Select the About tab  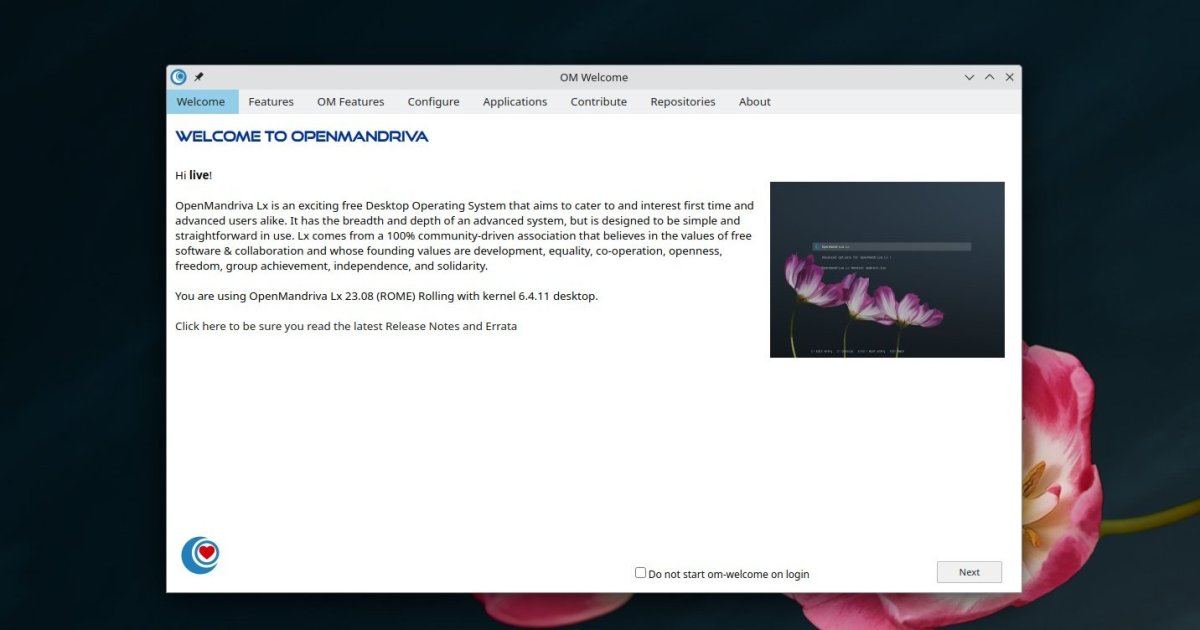click(x=754, y=101)
